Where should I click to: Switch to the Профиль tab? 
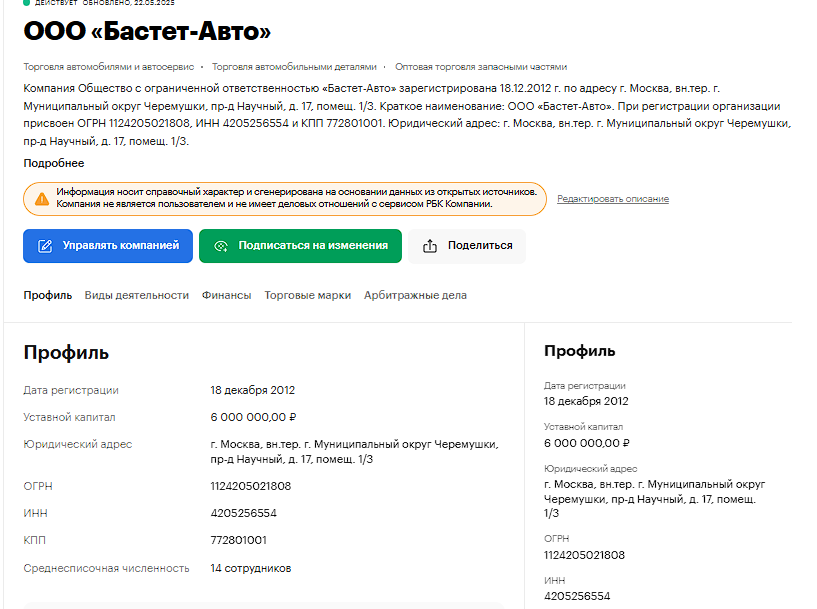tap(47, 295)
